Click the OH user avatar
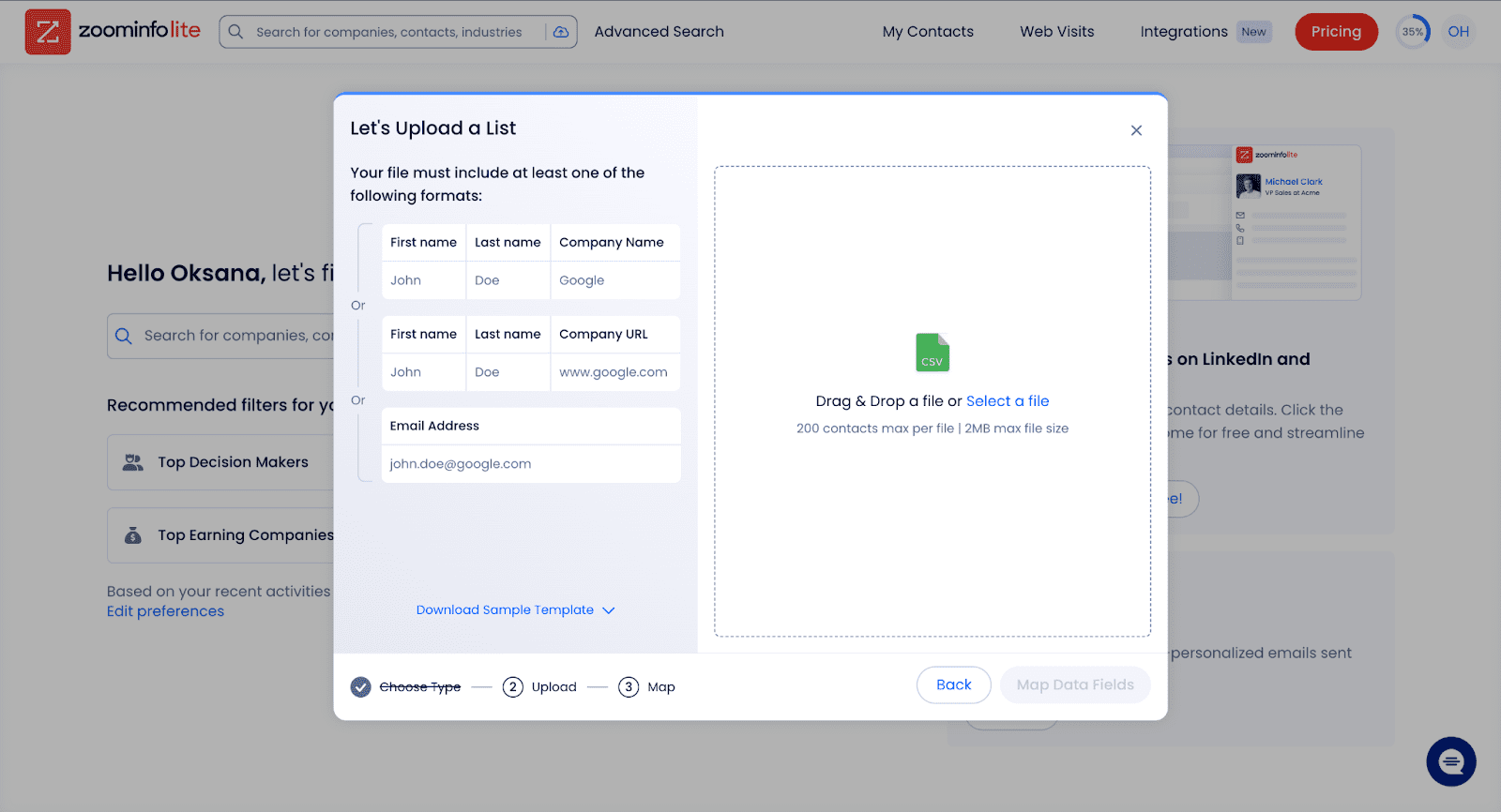Image resolution: width=1501 pixels, height=812 pixels. (1458, 32)
